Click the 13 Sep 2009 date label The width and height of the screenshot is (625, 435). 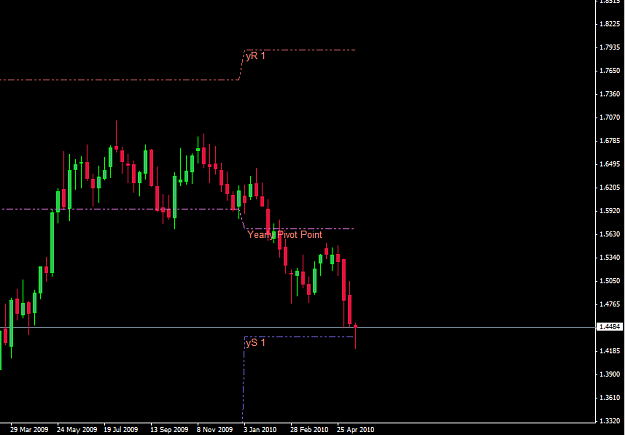click(169, 429)
